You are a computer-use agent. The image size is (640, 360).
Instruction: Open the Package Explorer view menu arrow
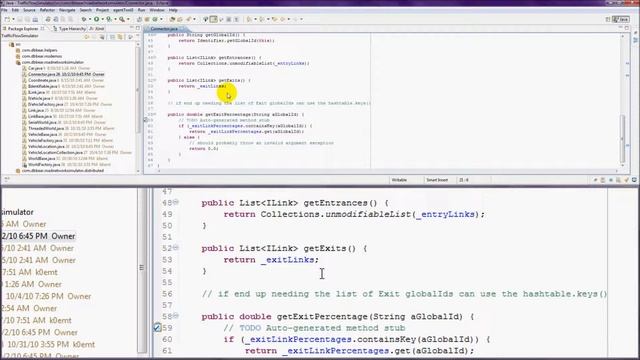[x=130, y=37]
